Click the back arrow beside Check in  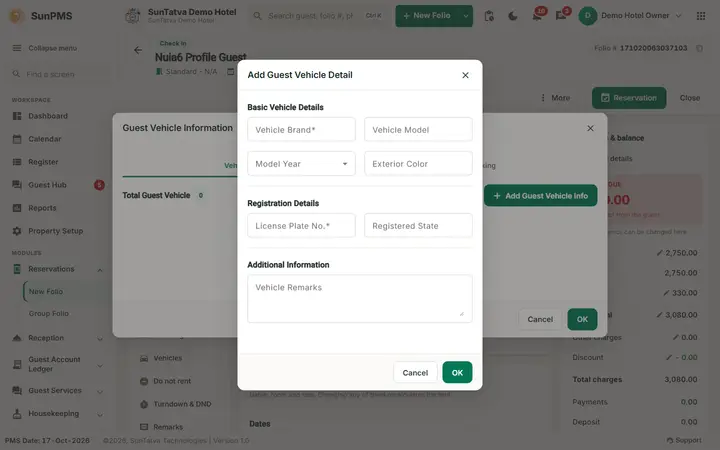(x=138, y=50)
